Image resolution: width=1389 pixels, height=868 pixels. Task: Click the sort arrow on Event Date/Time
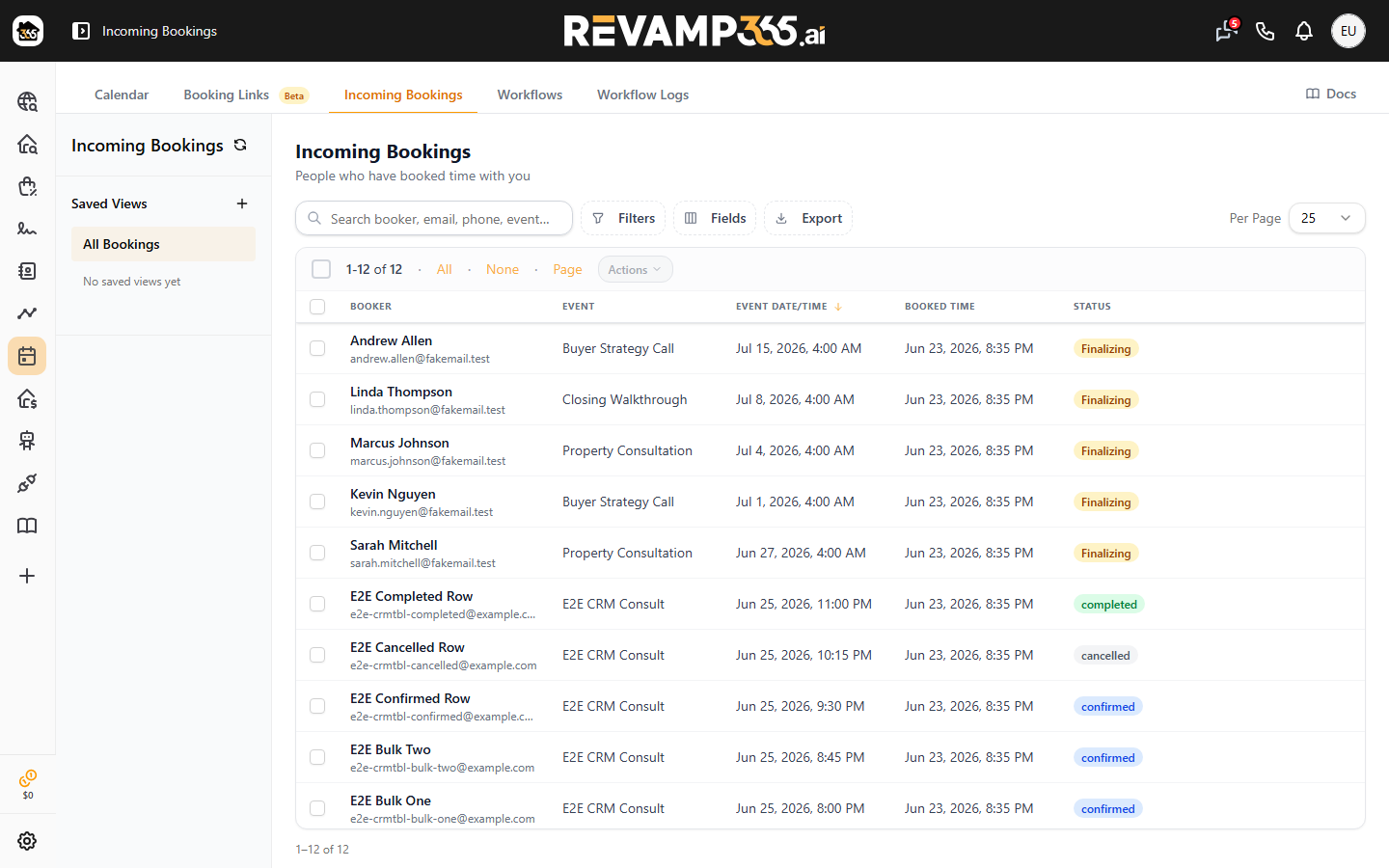pos(838,307)
